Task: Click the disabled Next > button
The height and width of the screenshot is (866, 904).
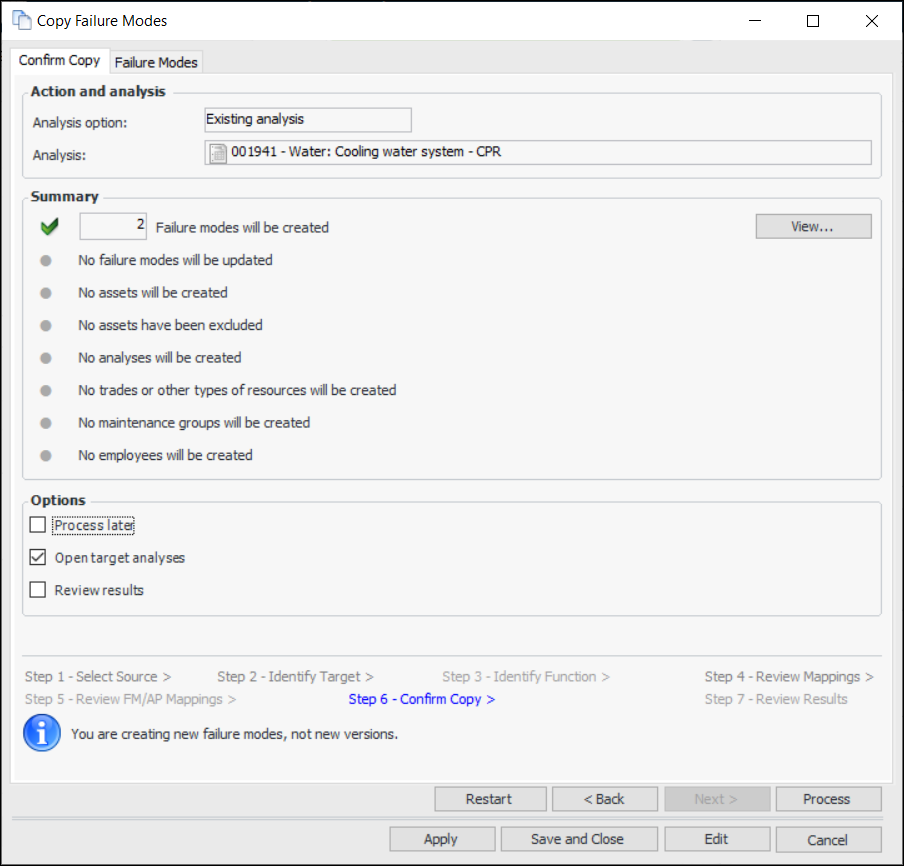Action: (x=717, y=799)
